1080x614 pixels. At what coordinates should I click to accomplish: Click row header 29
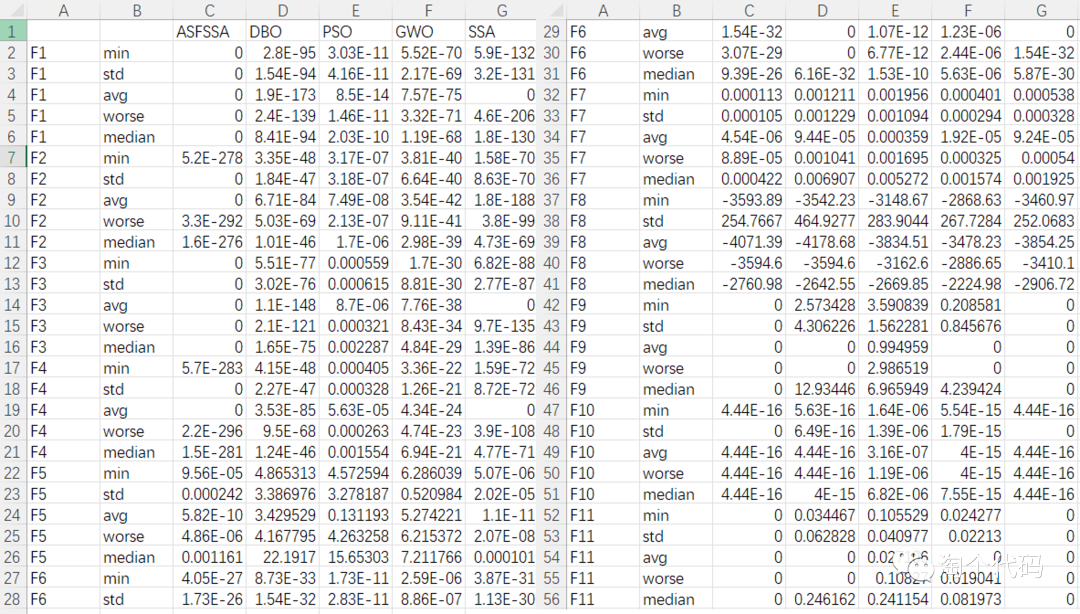(x=552, y=32)
